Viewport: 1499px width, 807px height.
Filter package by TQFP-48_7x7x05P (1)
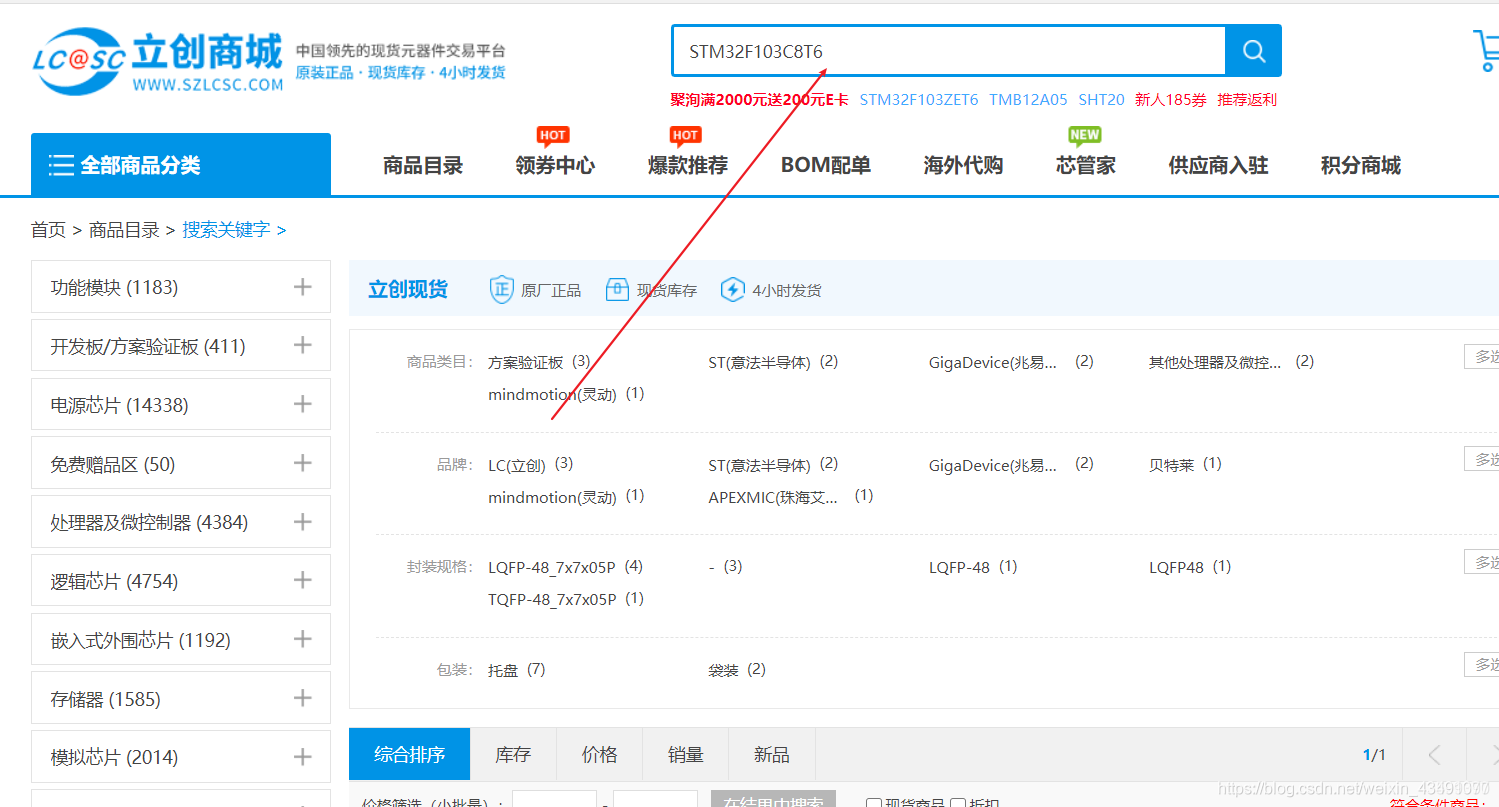565,599
